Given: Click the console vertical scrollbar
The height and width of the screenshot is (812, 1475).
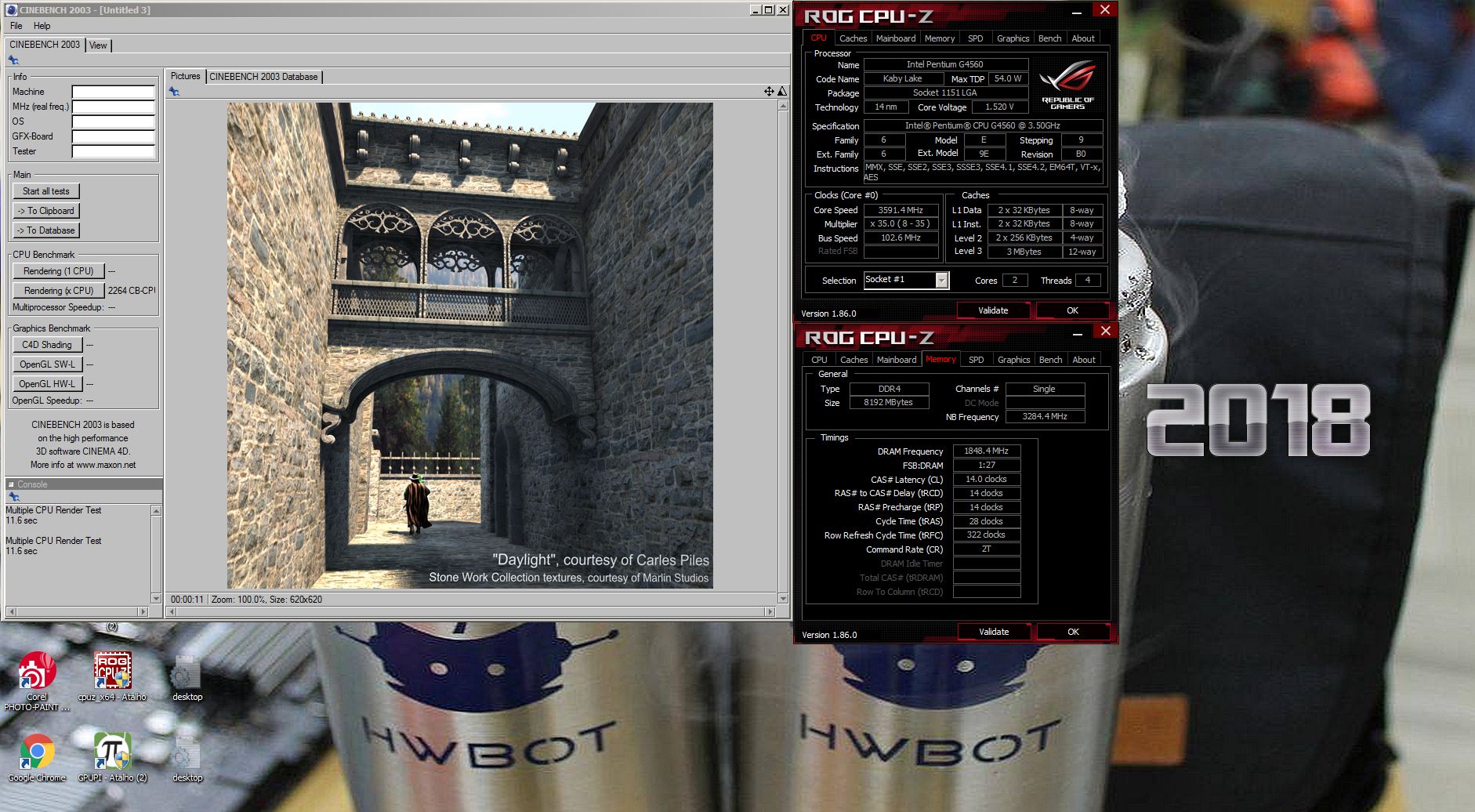Looking at the screenshot, I should 156,554.
